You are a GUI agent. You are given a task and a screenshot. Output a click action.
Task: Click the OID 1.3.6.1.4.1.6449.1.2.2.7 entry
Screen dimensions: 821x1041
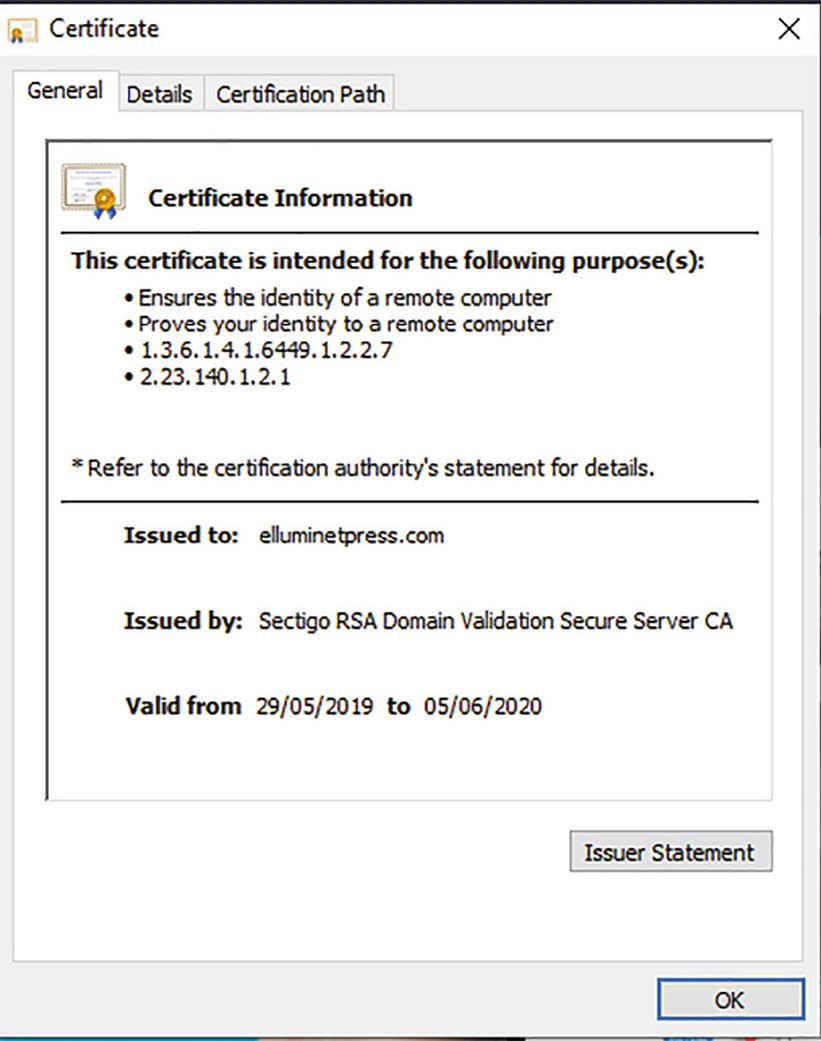pyautogui.click(x=265, y=350)
